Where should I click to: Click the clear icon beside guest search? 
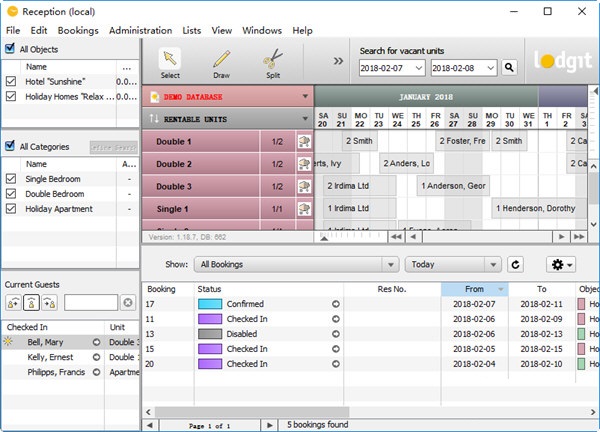pyautogui.click(x=128, y=302)
